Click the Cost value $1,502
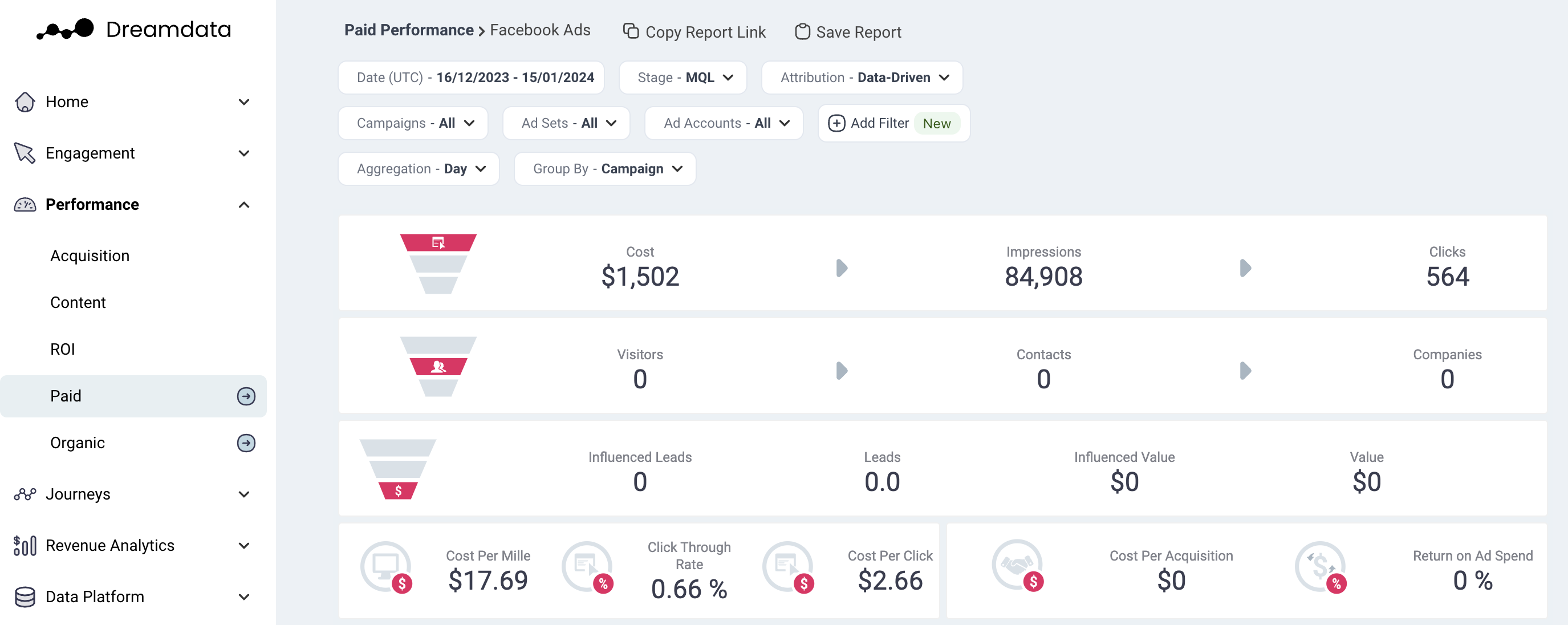 click(x=640, y=277)
